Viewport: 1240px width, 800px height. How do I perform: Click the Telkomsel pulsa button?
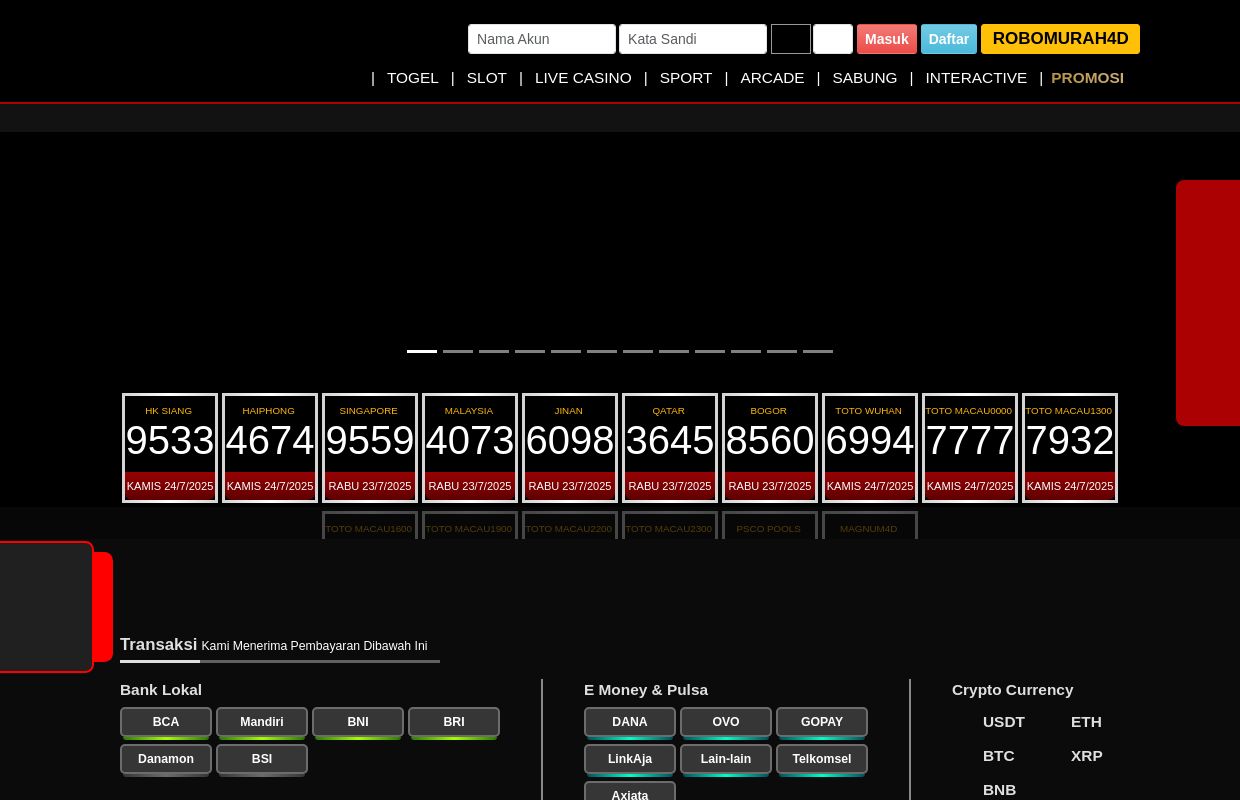[822, 759]
